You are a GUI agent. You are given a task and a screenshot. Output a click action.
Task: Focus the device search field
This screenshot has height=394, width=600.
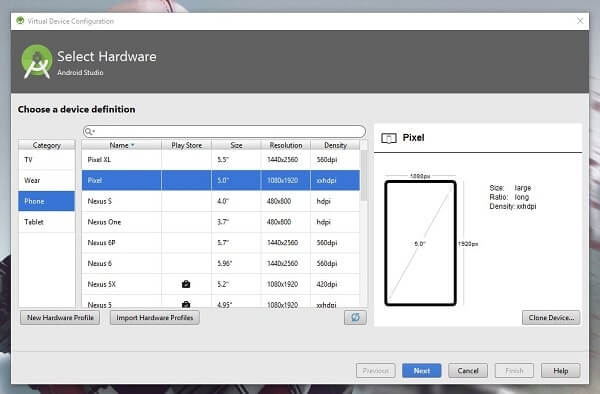(x=224, y=132)
